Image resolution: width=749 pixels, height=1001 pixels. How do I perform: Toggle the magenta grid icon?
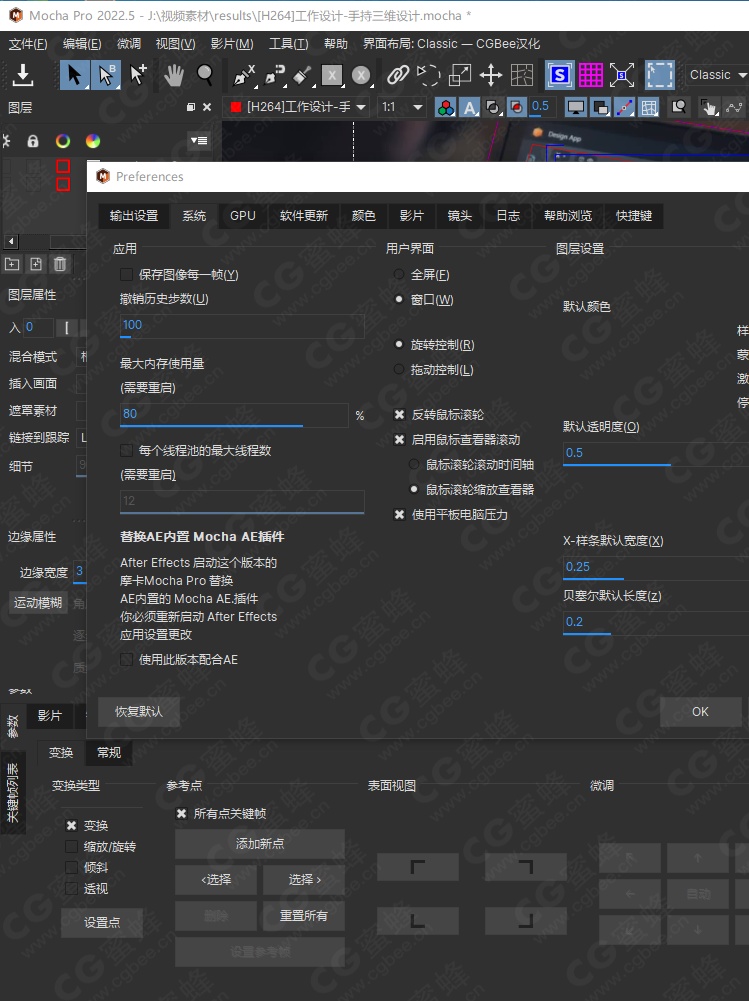591,75
